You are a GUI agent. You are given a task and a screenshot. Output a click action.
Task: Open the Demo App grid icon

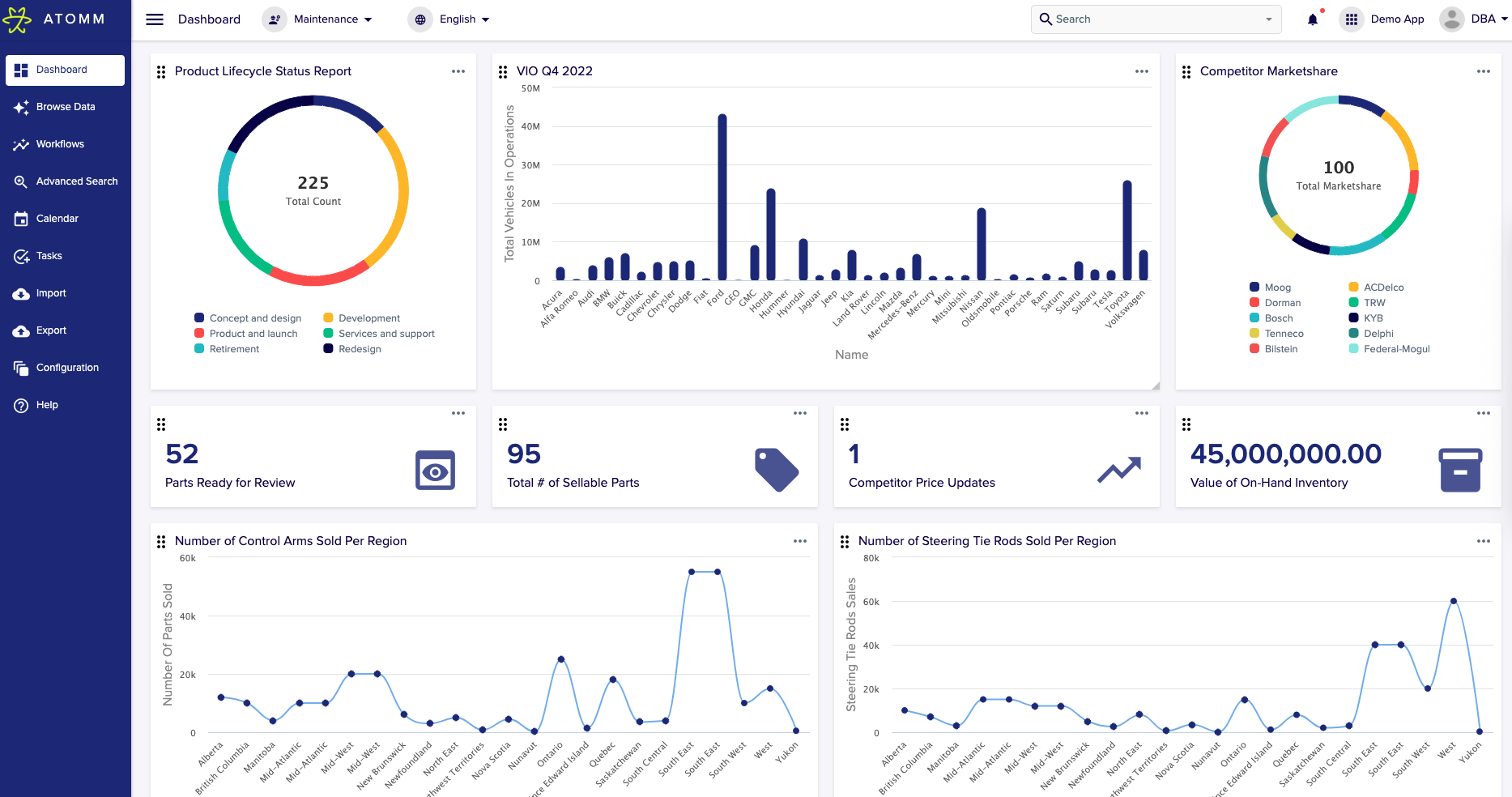tap(1351, 19)
